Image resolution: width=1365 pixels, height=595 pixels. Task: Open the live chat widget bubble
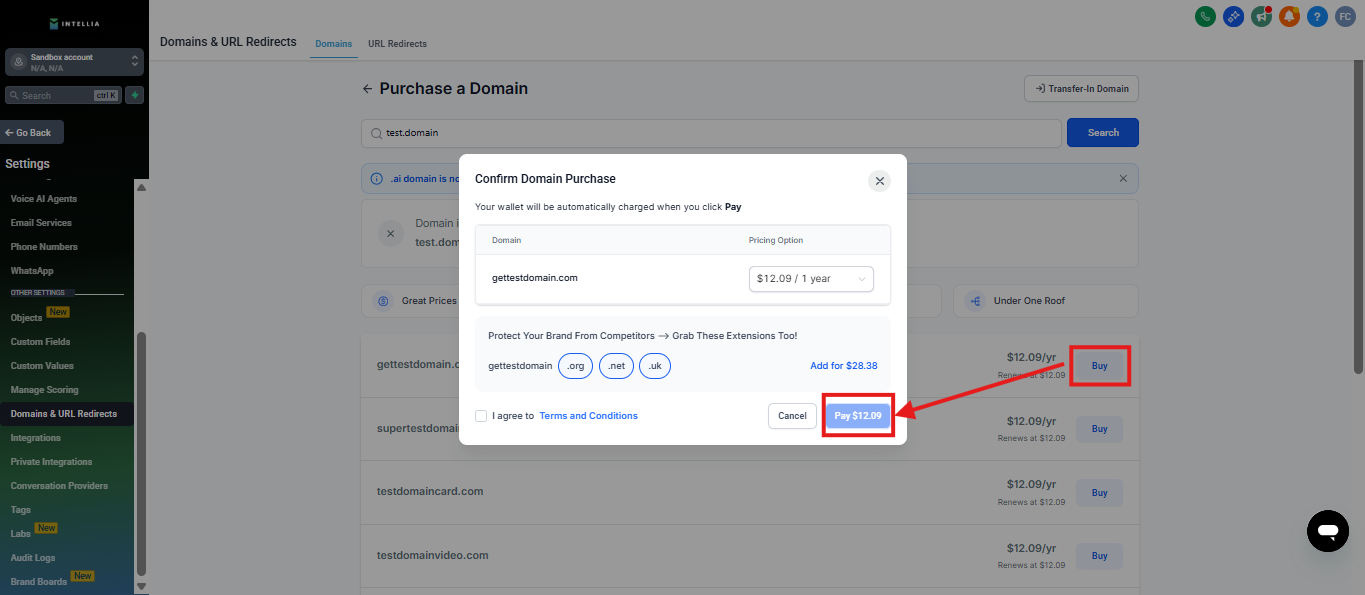point(1327,530)
